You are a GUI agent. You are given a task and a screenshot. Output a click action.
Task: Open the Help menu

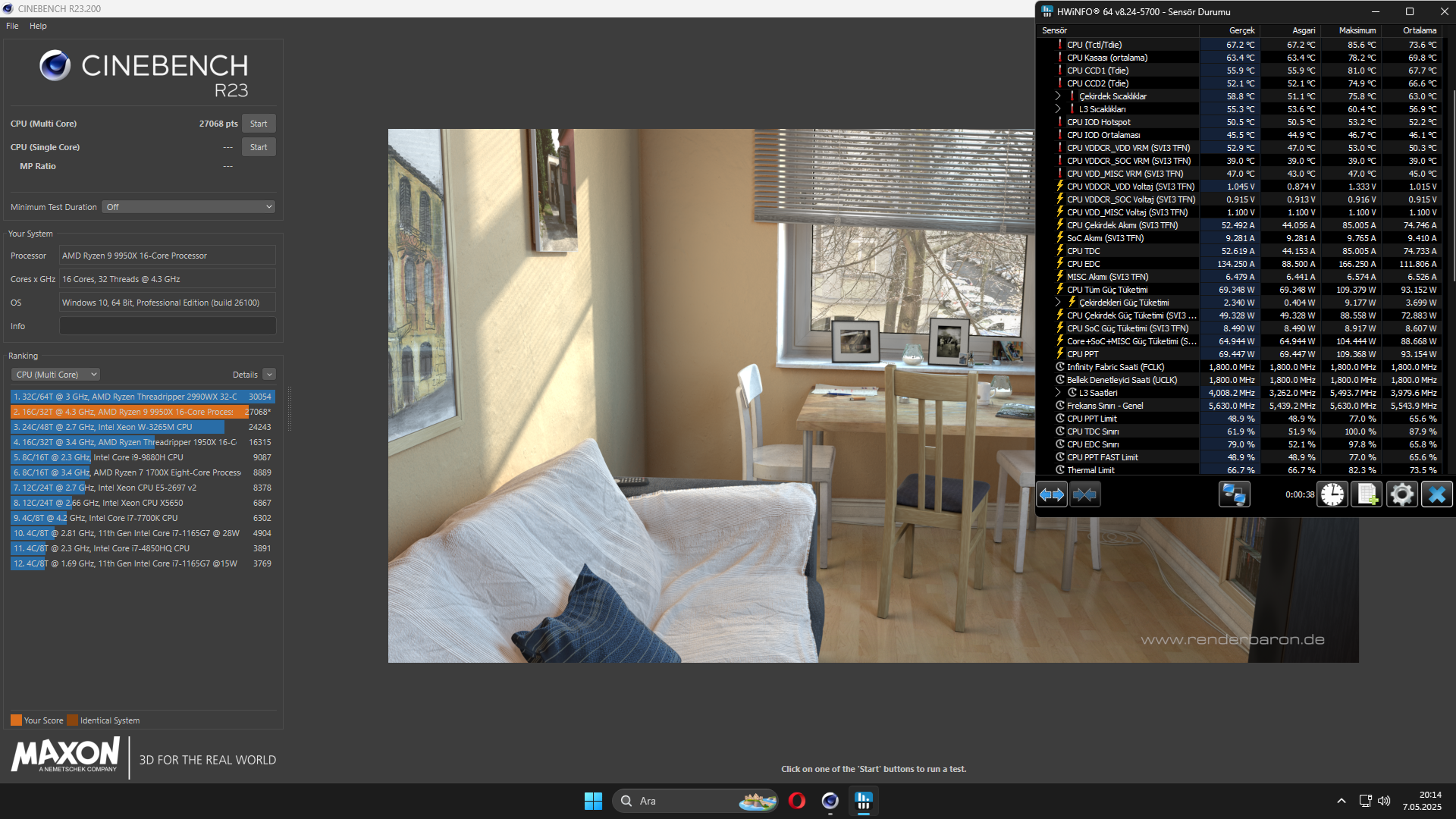(x=38, y=26)
